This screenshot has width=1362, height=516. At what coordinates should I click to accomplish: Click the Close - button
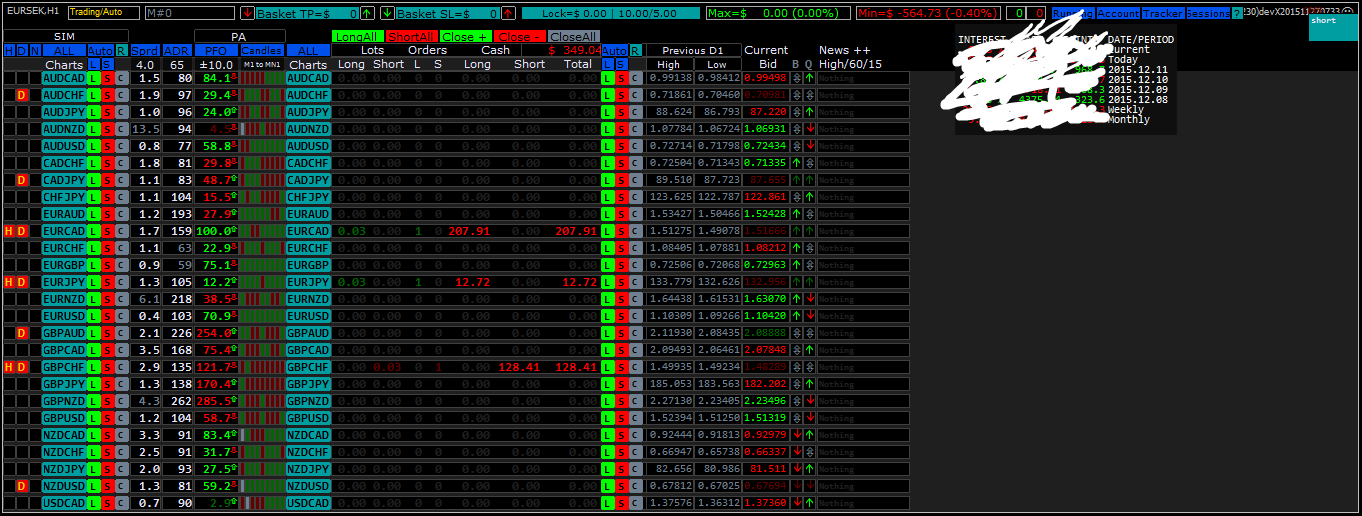[518, 36]
